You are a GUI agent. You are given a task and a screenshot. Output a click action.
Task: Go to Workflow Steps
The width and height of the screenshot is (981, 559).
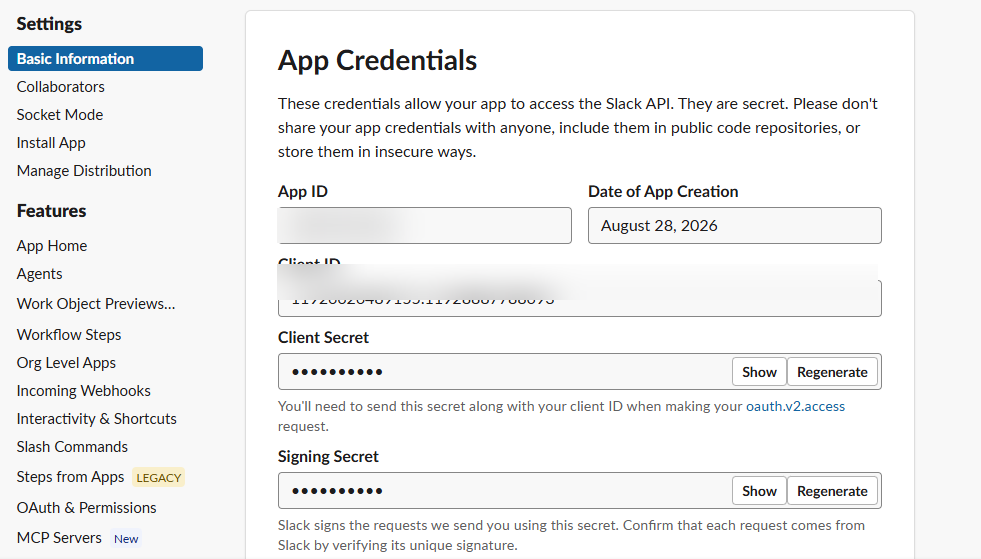pos(69,334)
